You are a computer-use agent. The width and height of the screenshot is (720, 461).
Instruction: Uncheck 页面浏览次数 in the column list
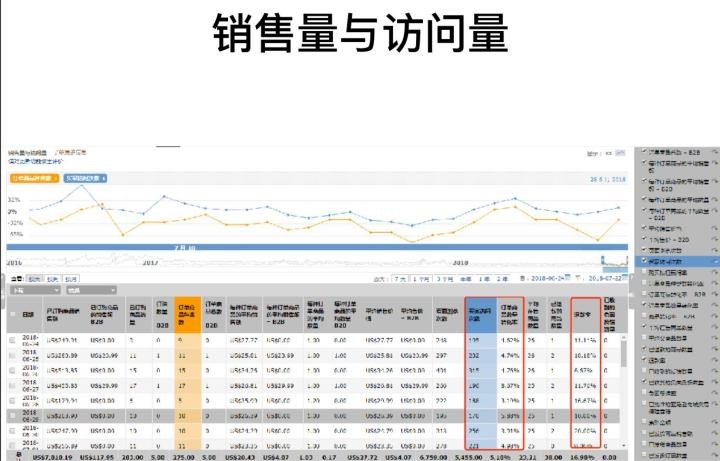[644, 250]
